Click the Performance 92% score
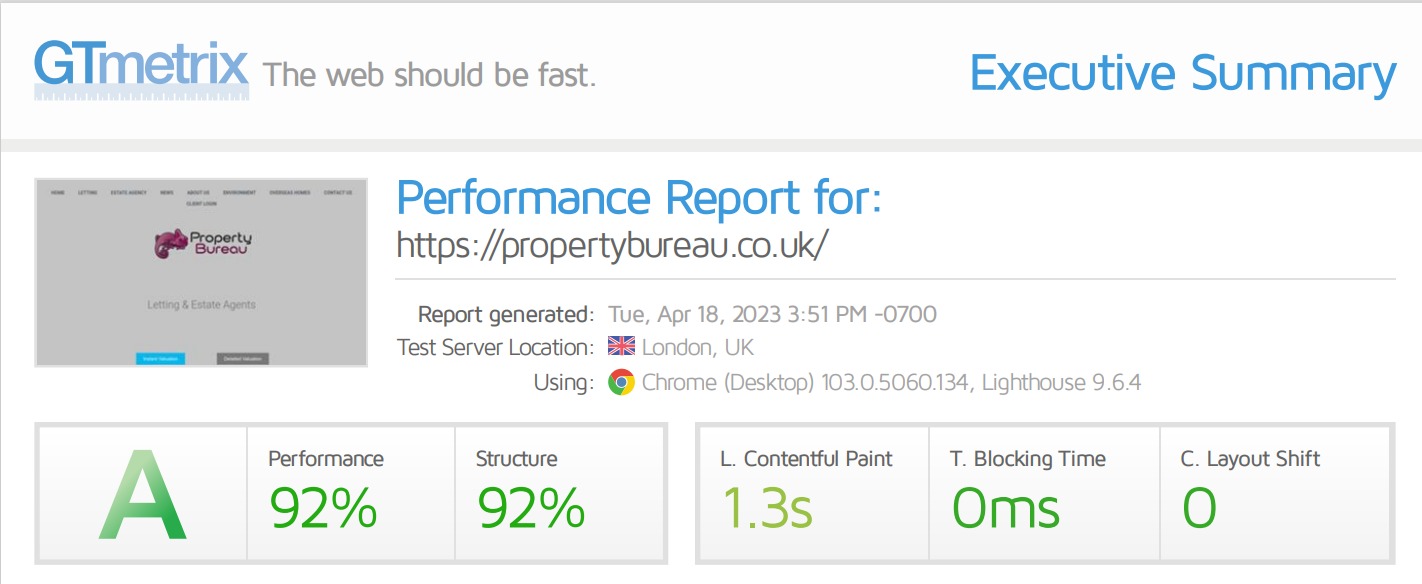Screen dimensions: 1422x584 323,507
